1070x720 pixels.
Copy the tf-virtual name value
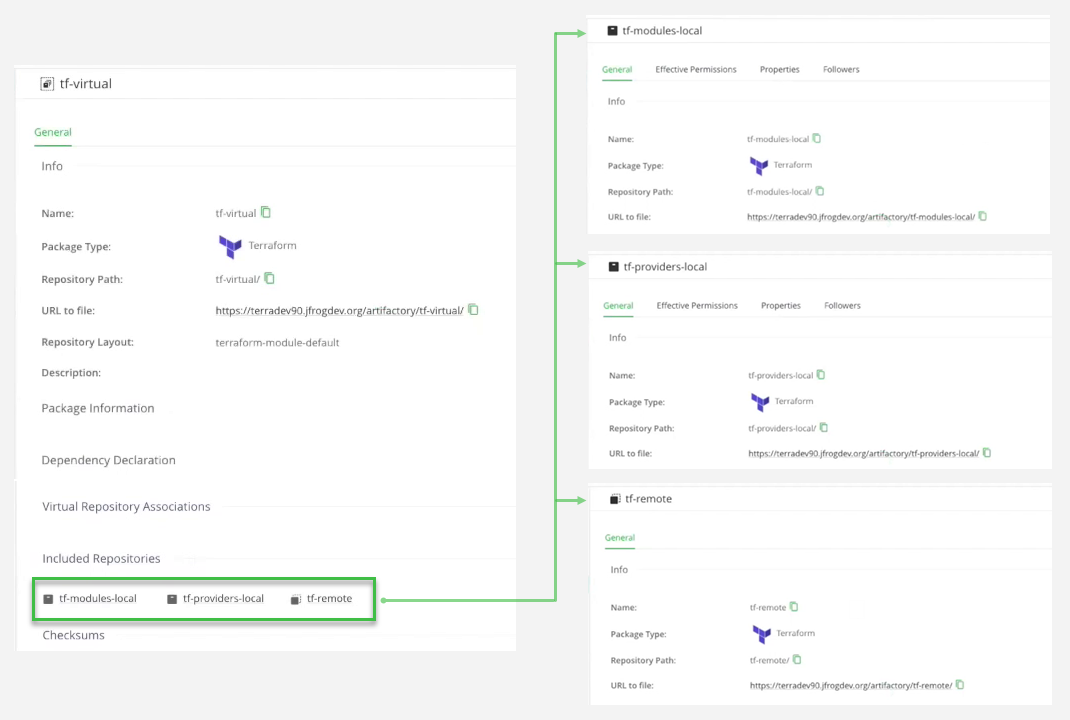(266, 213)
